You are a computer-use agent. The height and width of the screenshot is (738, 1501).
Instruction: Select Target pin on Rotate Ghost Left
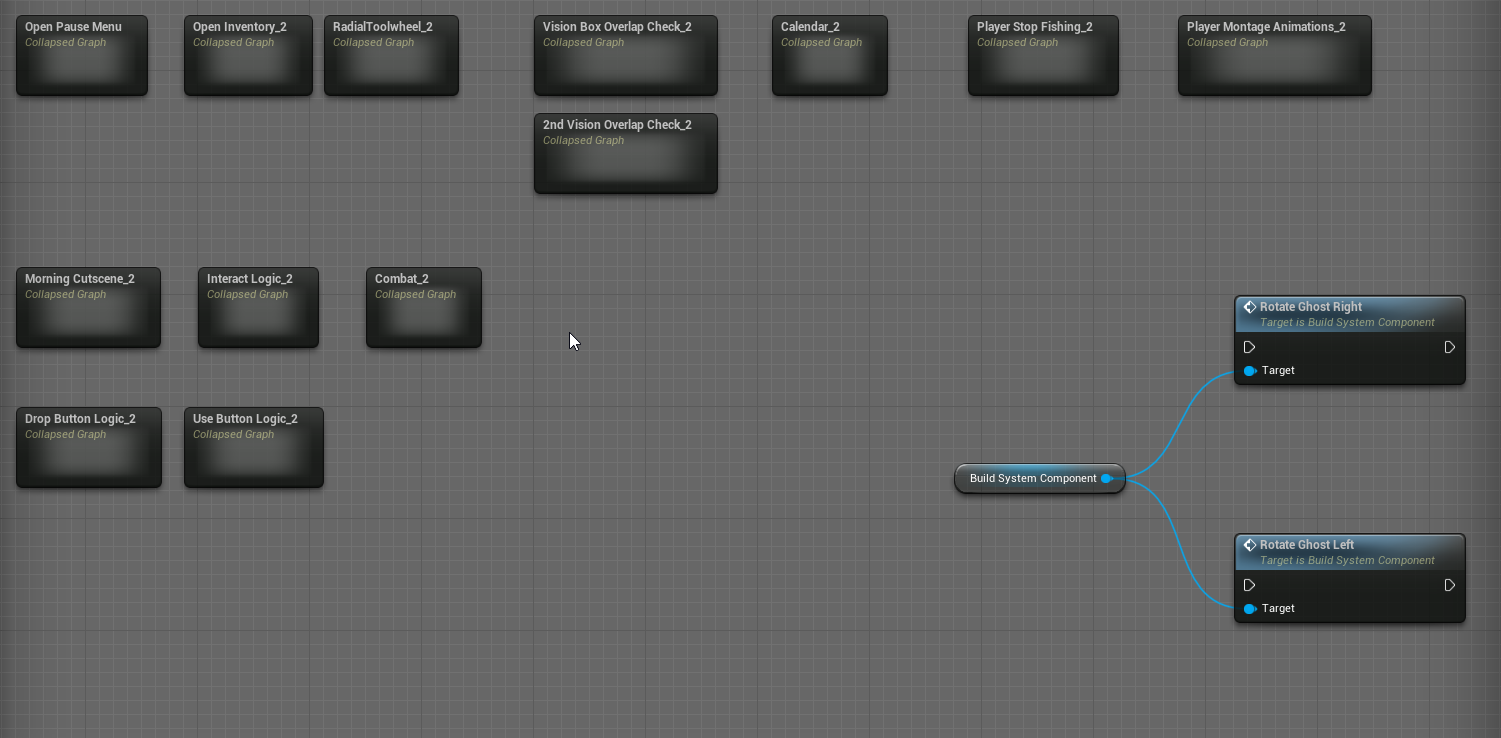pos(1250,609)
